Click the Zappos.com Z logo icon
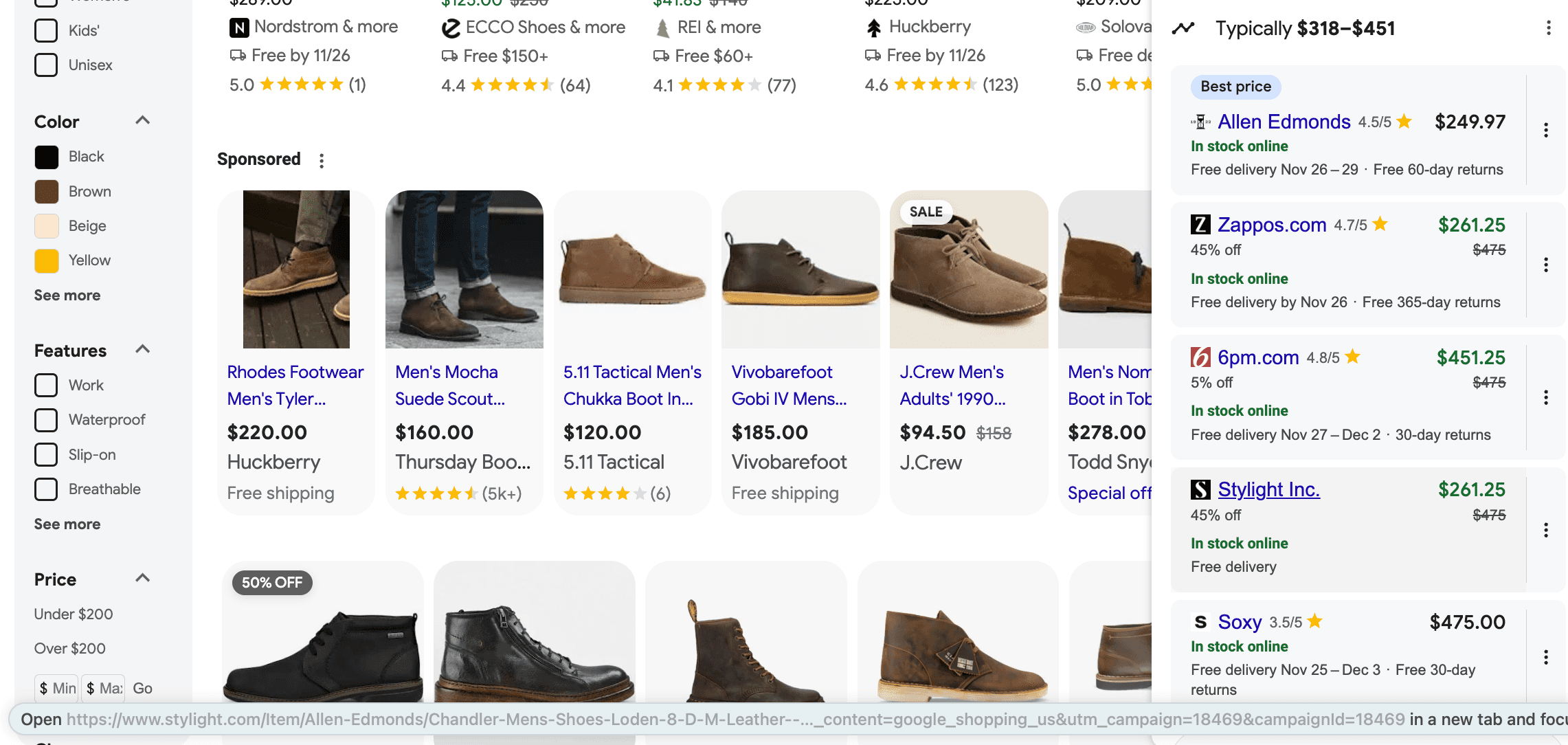Screen dimensions: 1568x745 [x=1200, y=224]
